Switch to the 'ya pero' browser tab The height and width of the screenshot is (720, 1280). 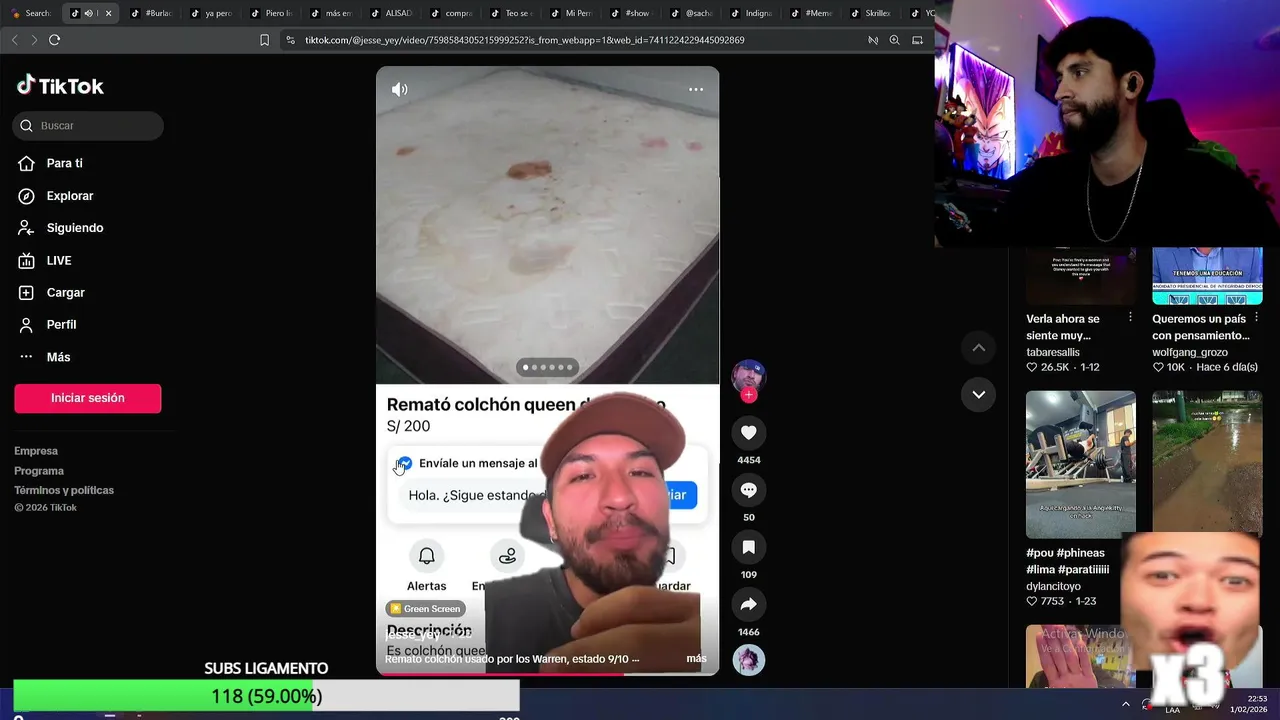click(210, 13)
